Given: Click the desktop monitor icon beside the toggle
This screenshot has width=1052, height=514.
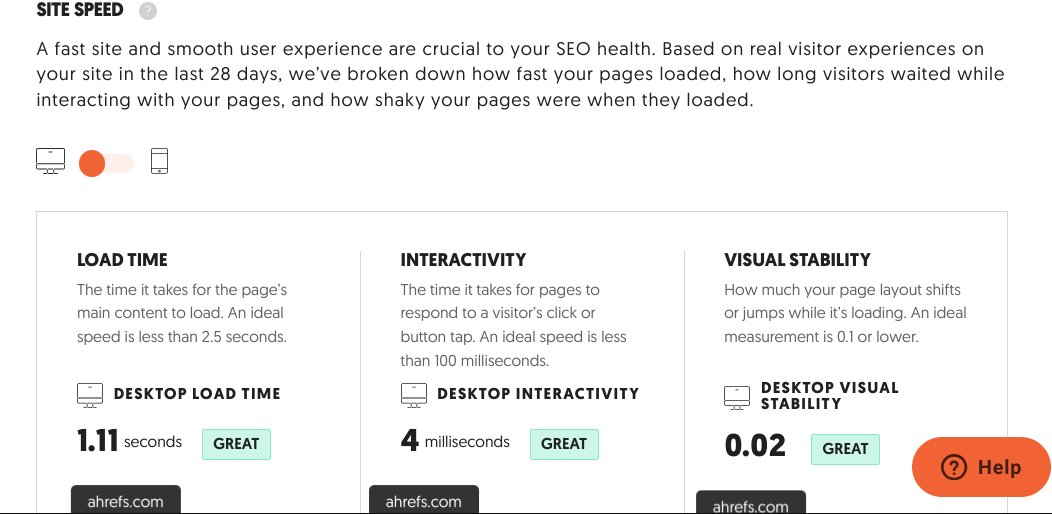Looking at the screenshot, I should tap(50, 162).
